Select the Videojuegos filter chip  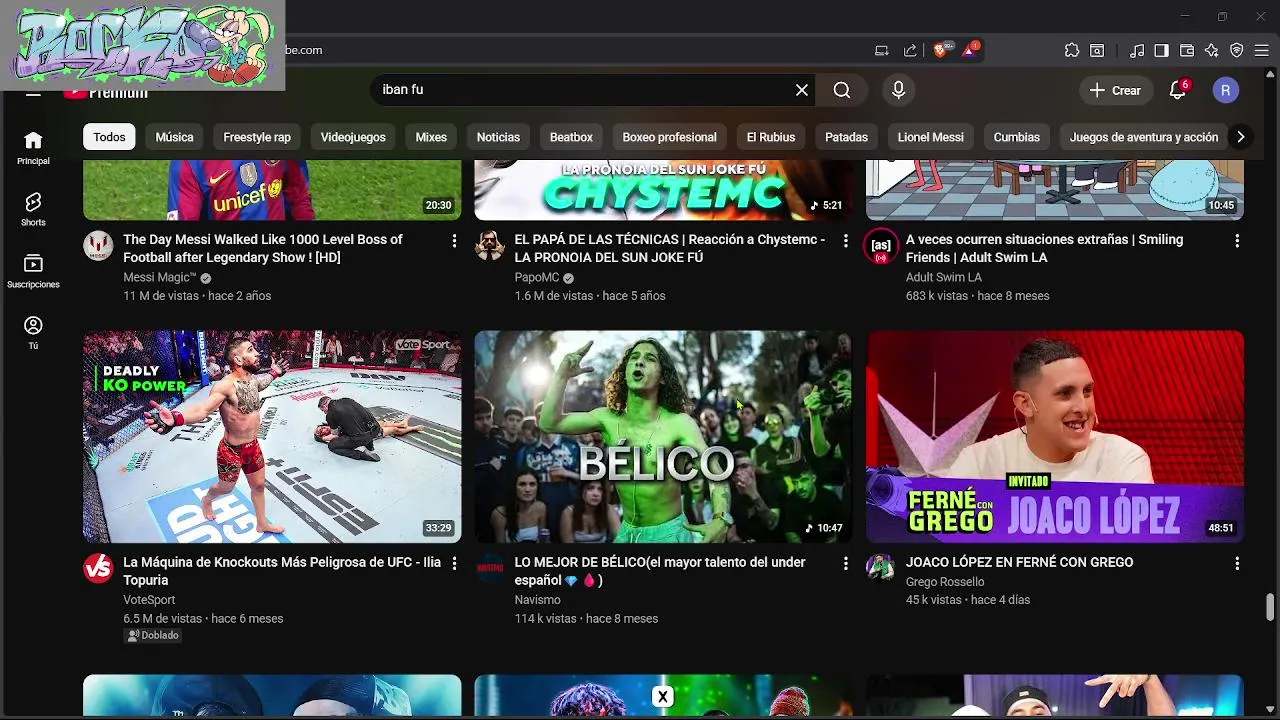[353, 137]
